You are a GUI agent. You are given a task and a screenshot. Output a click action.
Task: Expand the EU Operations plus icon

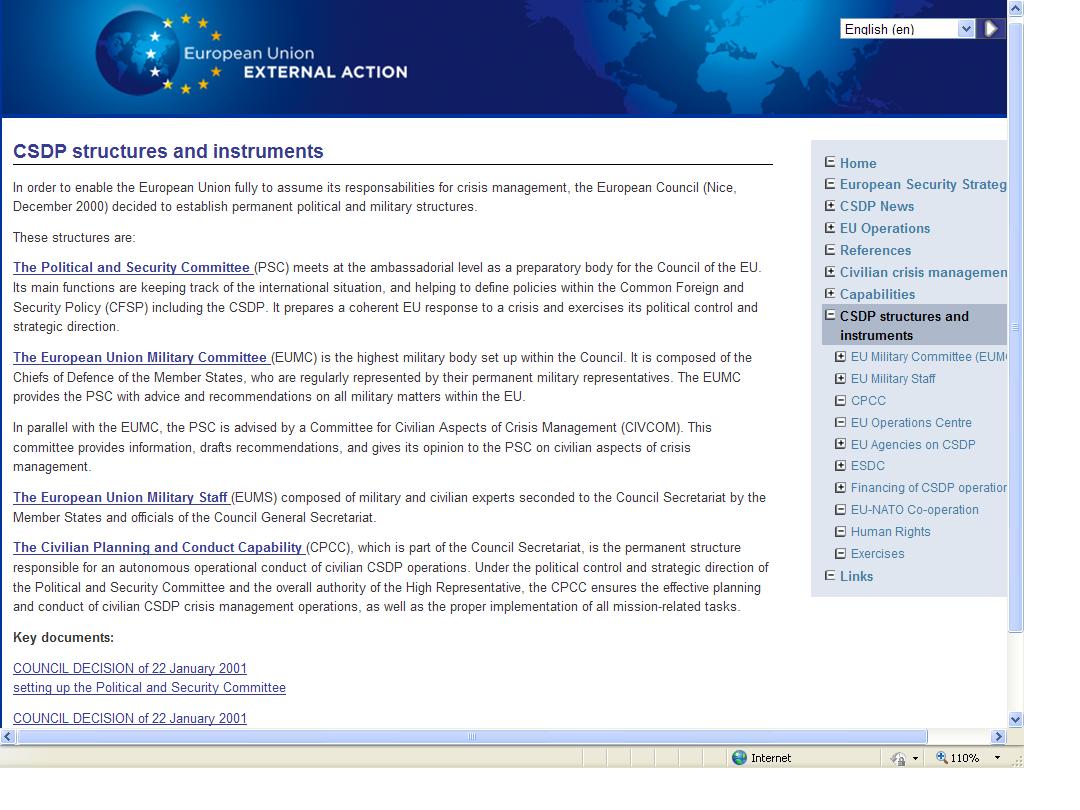coord(830,228)
